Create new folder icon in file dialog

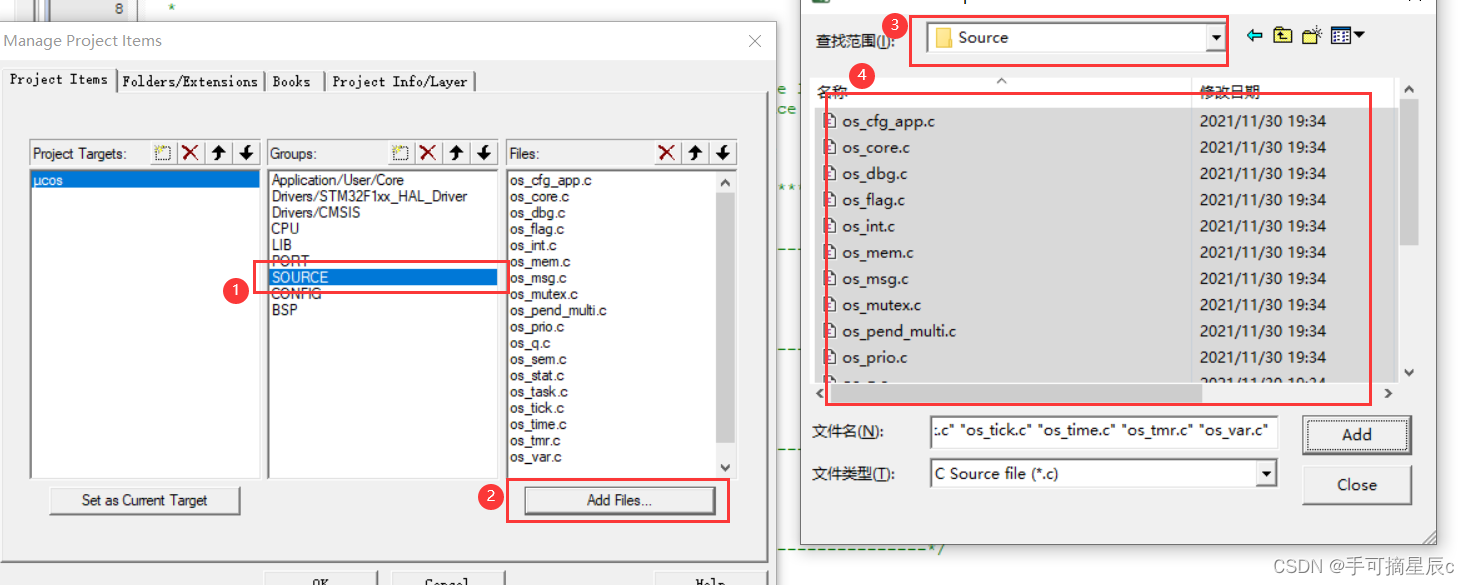pos(1312,36)
